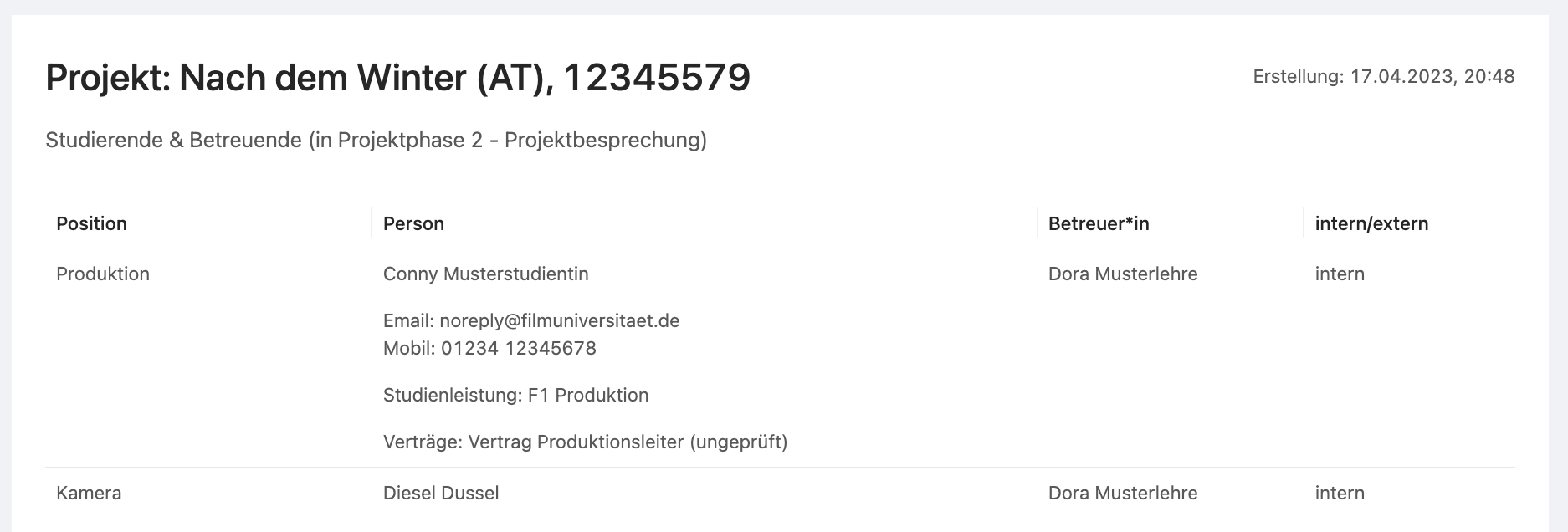The image size is (1568, 532).
Task: Click Dora Musterlehre in the Produktion row
Action: pos(1122,274)
